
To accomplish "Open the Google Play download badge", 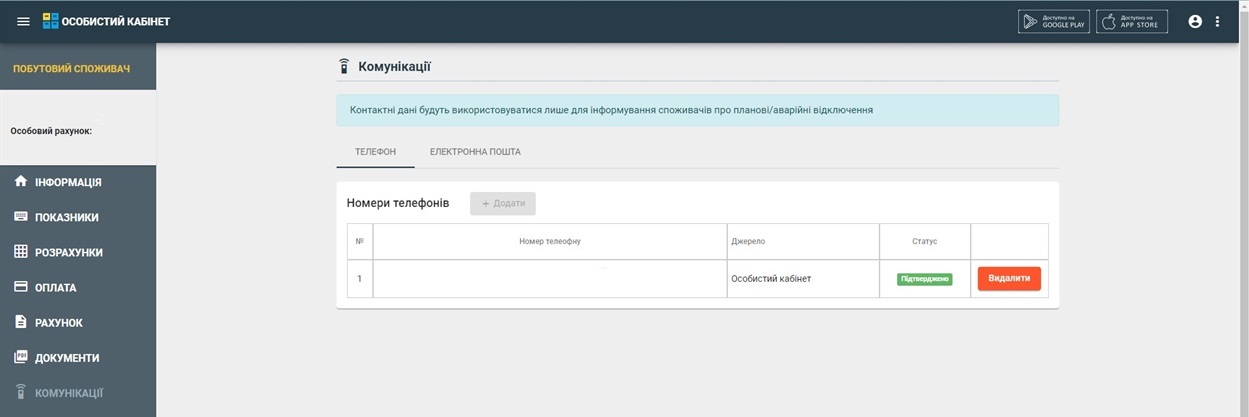I will [1054, 22].
